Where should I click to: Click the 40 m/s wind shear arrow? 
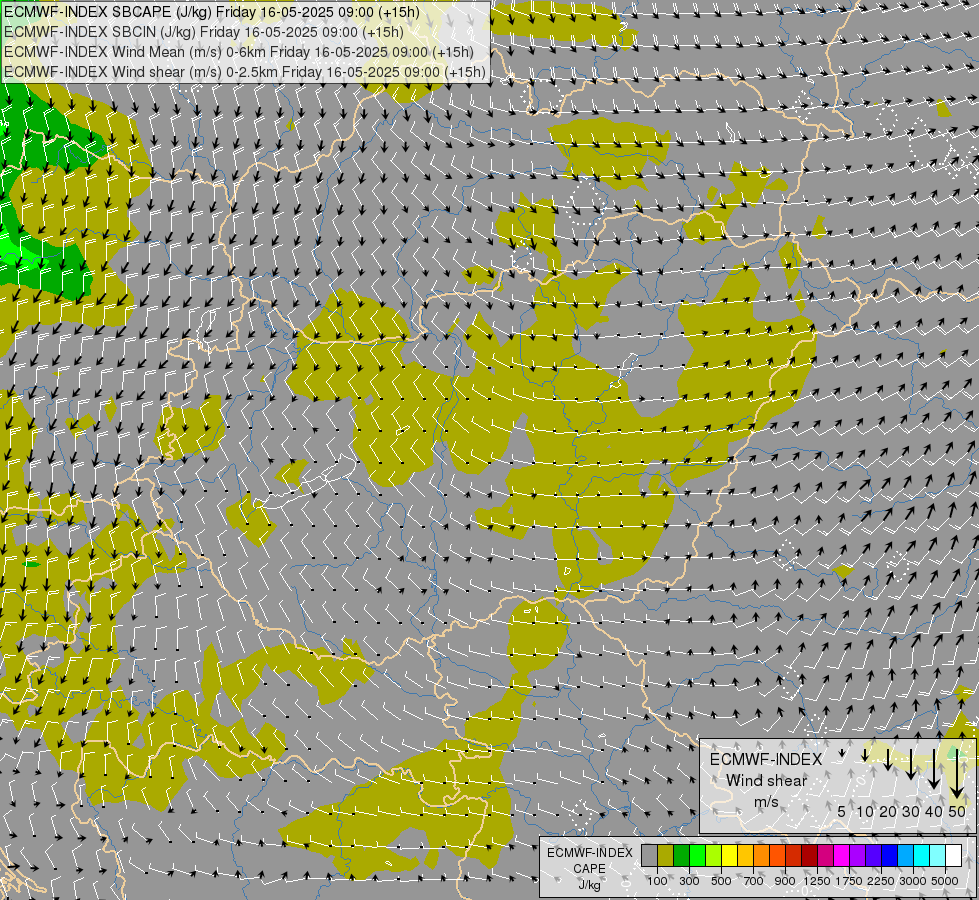[933, 769]
